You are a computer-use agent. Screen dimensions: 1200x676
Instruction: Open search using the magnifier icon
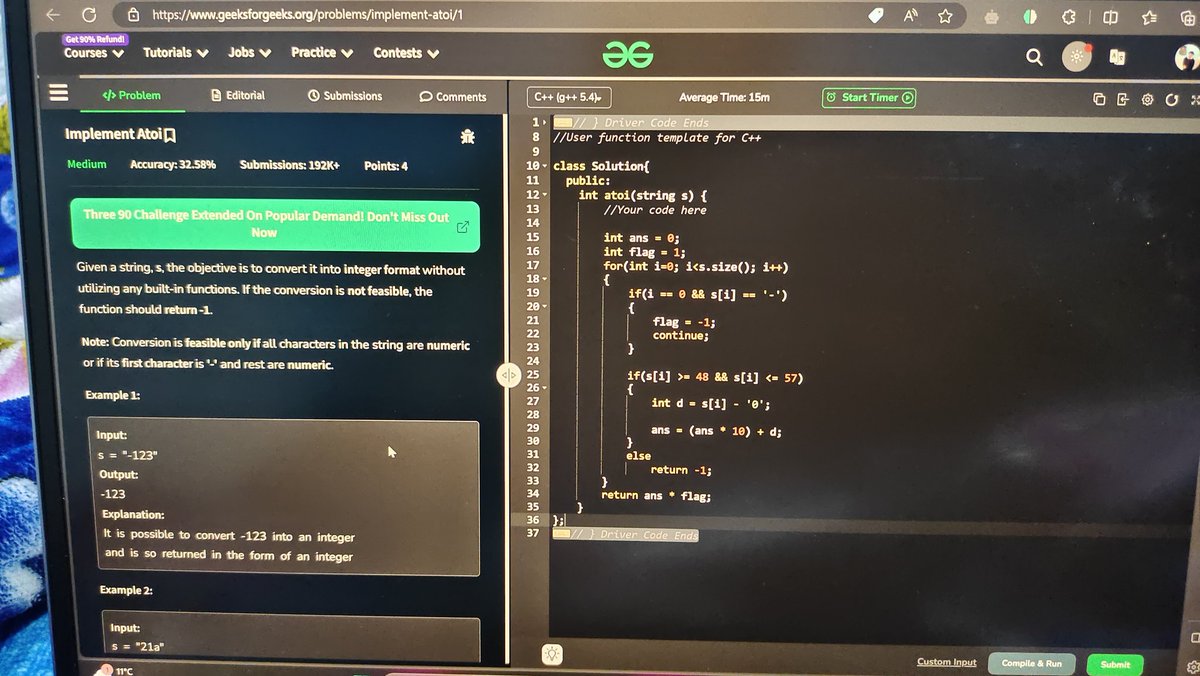point(1034,57)
